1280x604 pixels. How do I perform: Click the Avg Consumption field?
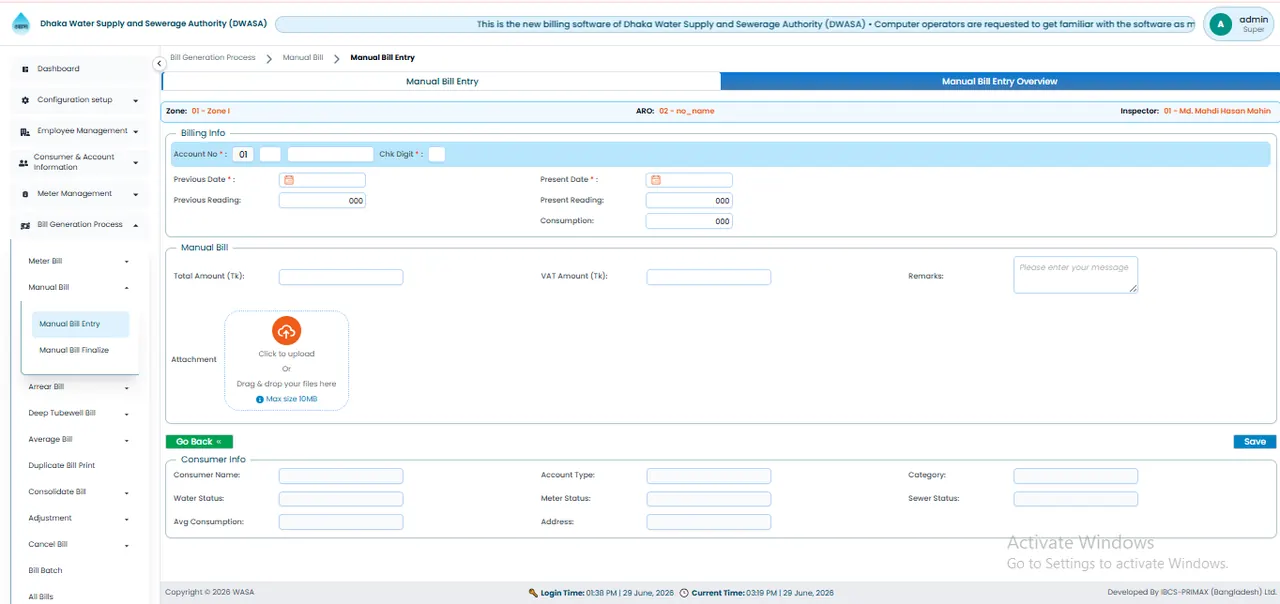coord(341,522)
